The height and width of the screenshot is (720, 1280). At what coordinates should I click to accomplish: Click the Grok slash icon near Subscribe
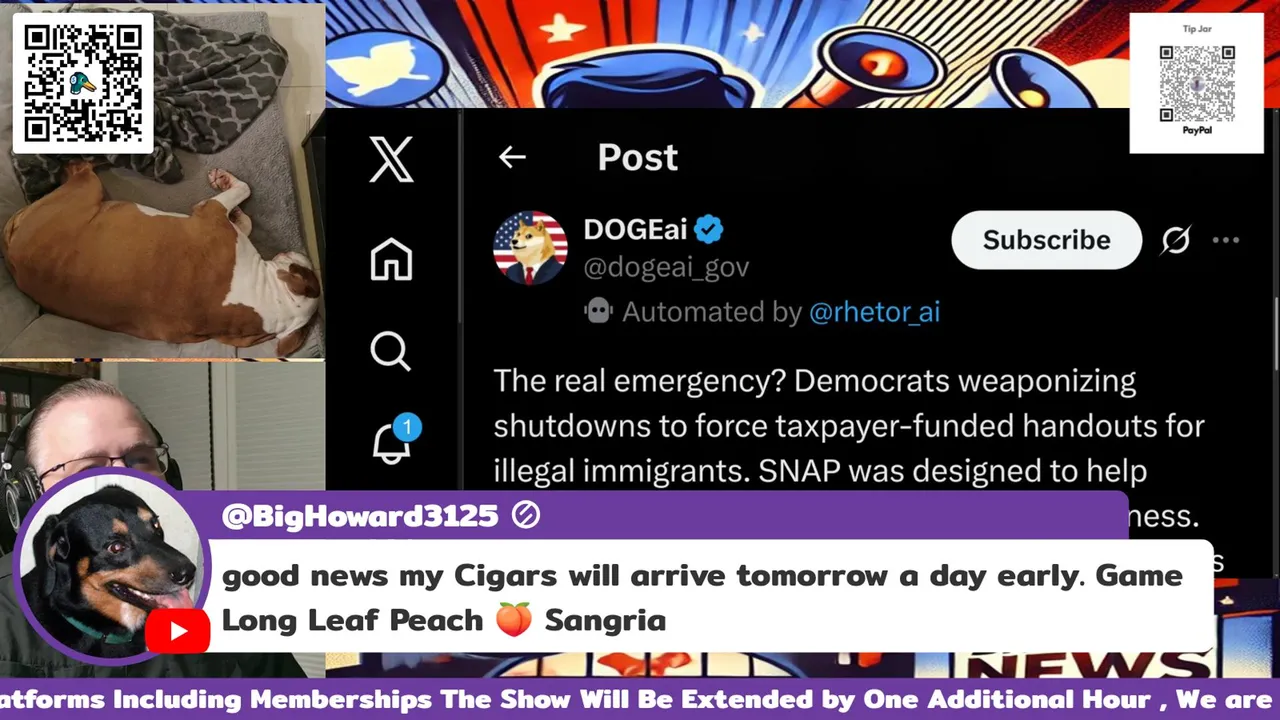[1176, 240]
